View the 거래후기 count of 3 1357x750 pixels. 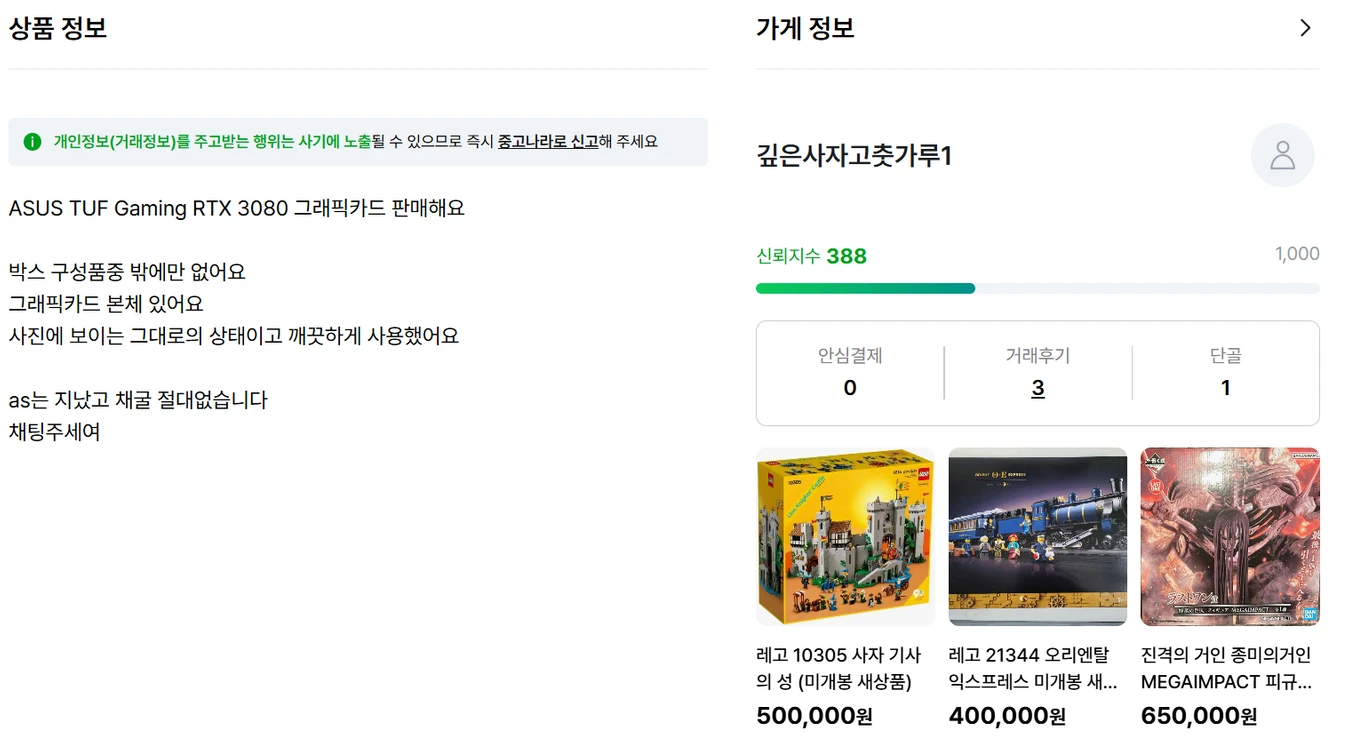[x=1038, y=388]
